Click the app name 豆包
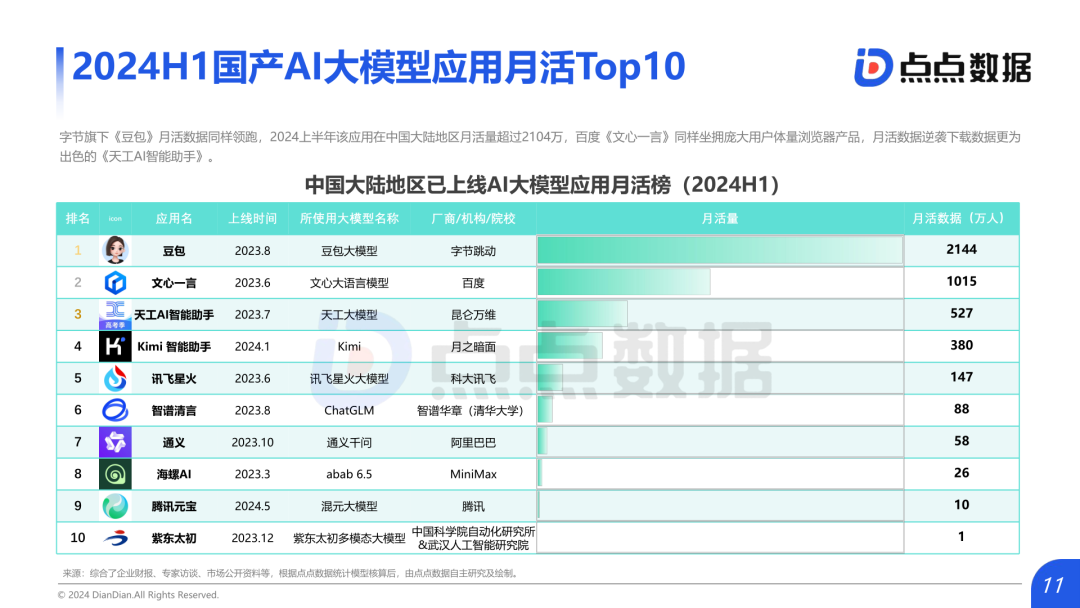Image resolution: width=1080 pixels, height=608 pixels. click(x=174, y=251)
